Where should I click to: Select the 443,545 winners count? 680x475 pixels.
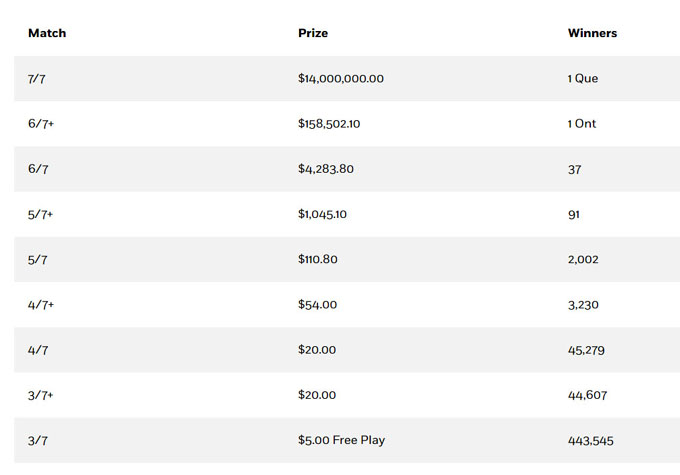(x=590, y=440)
